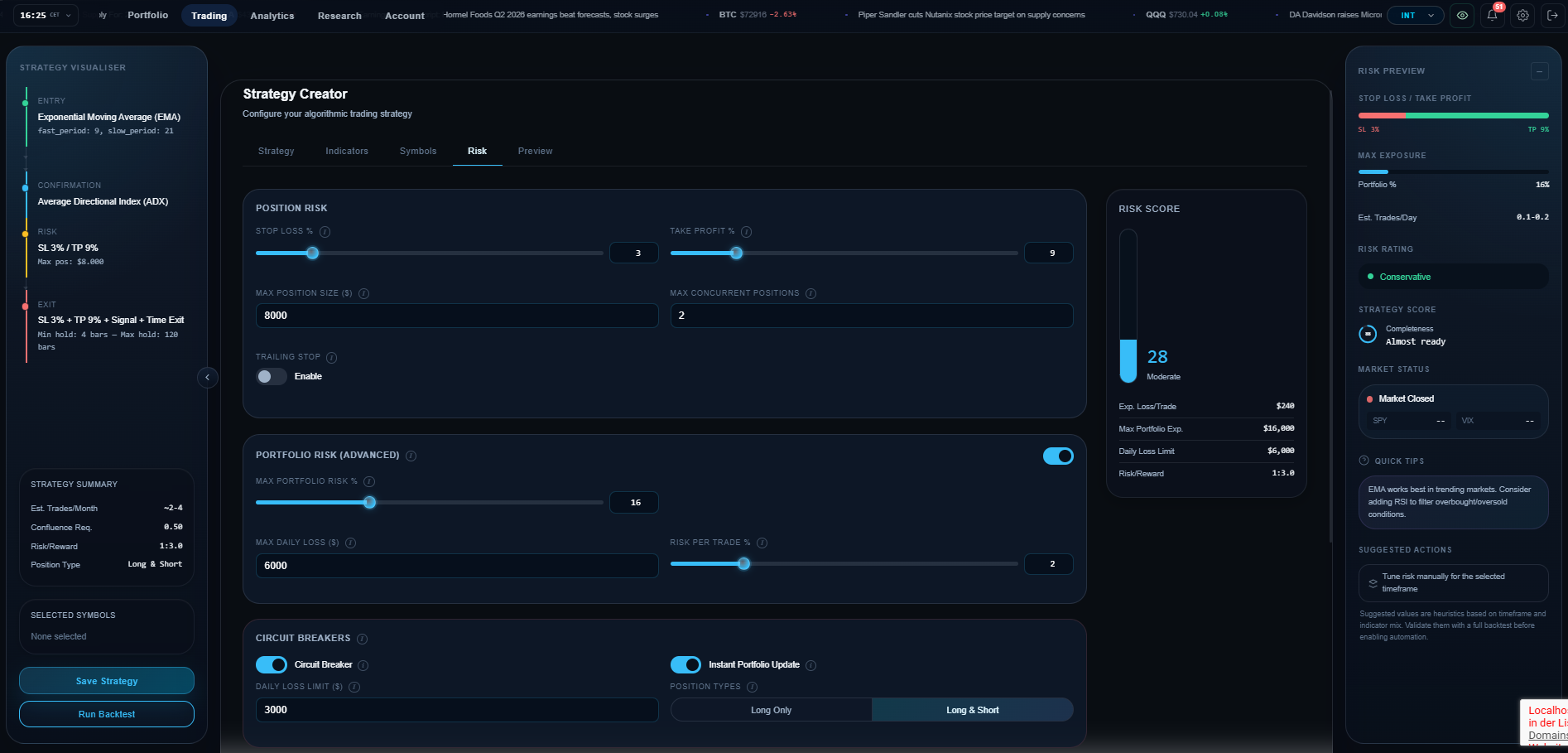
Task: Click the Hormel Foods earnings news headline
Action: [551, 15]
